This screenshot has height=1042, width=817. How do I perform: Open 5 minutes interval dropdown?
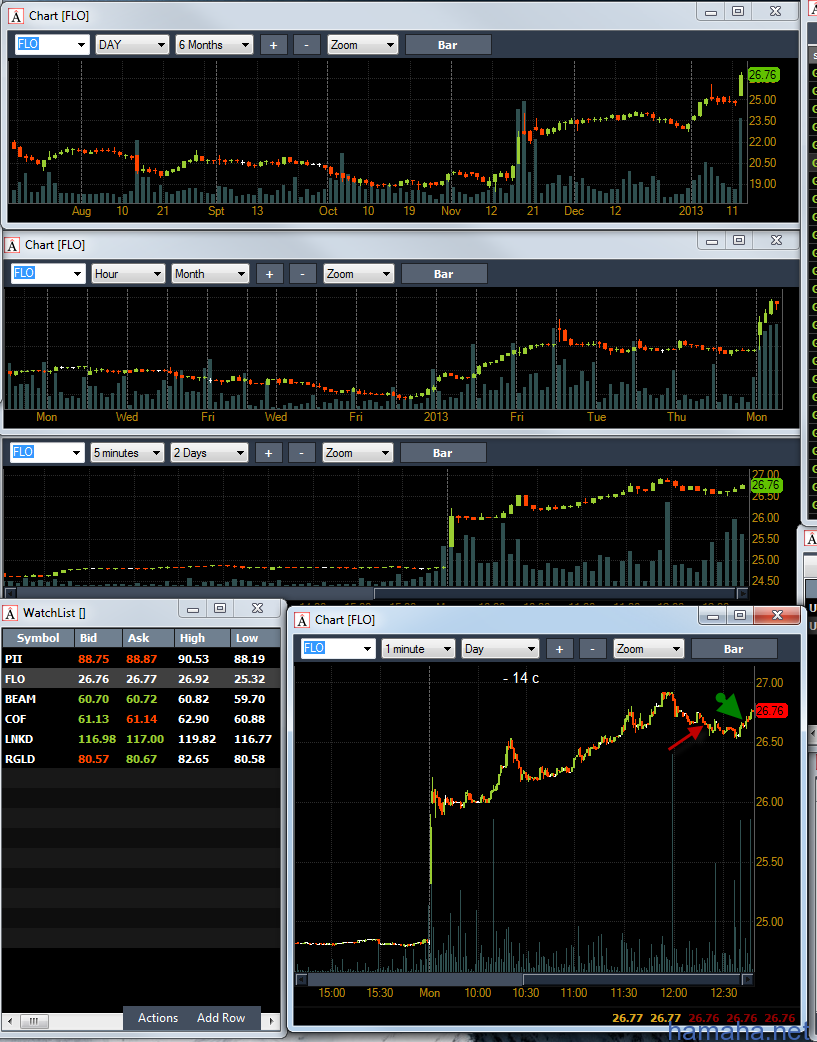click(127, 453)
